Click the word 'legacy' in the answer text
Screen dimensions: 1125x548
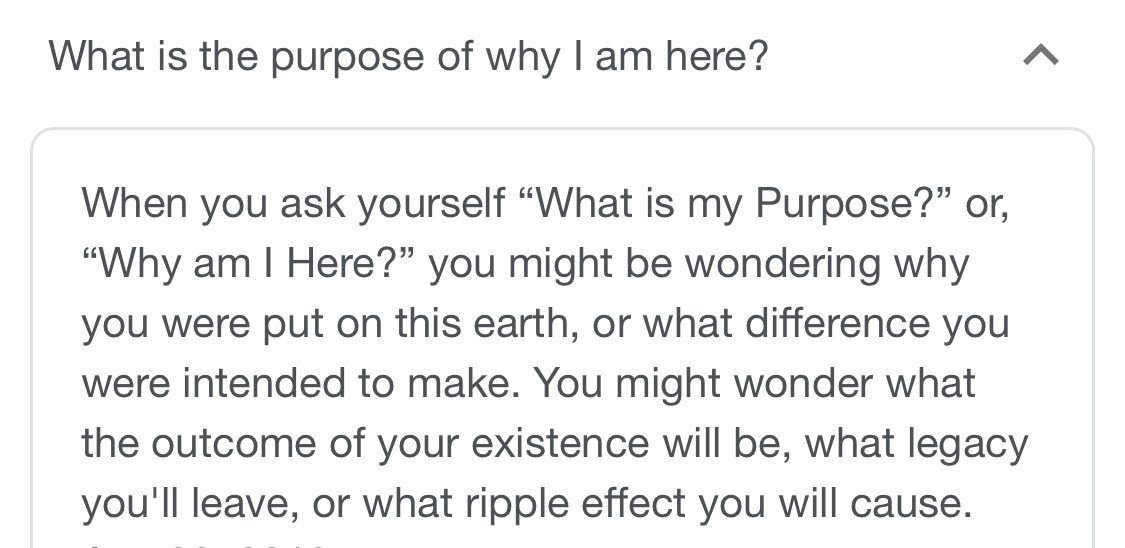pyautogui.click(x=967, y=443)
